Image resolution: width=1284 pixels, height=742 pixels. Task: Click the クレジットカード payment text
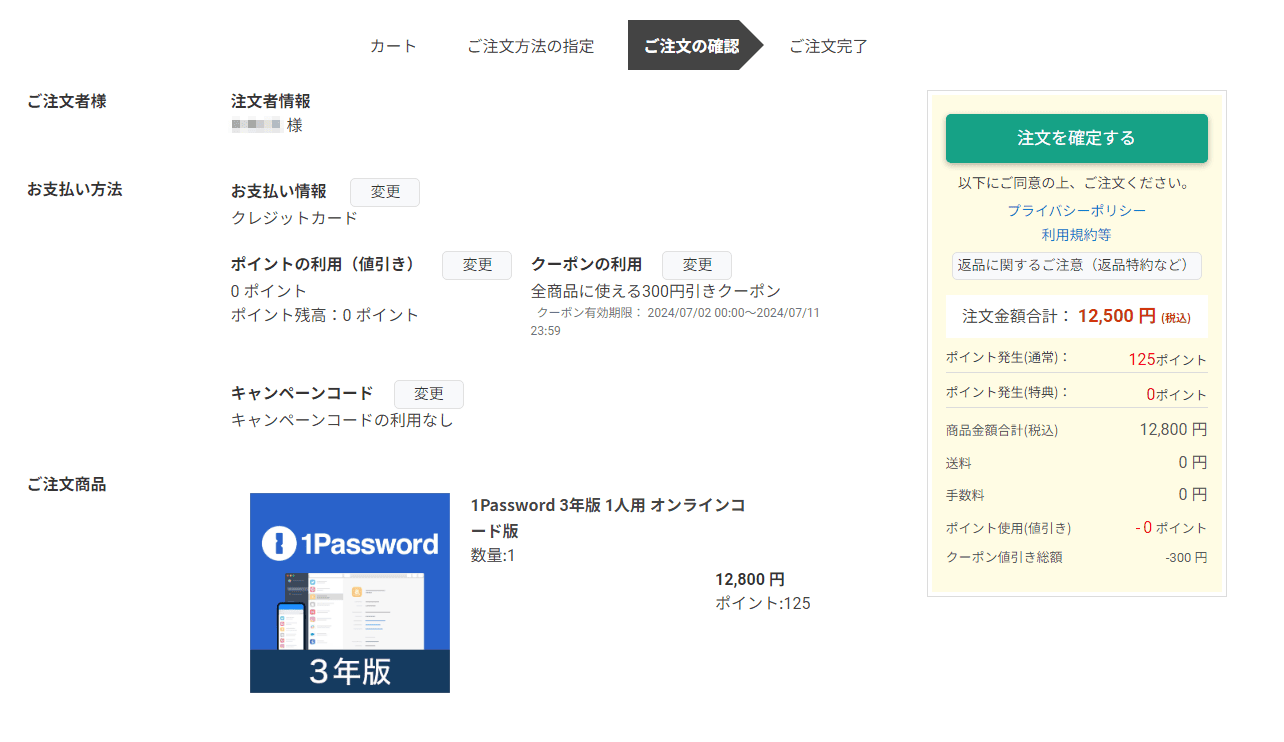coord(294,218)
